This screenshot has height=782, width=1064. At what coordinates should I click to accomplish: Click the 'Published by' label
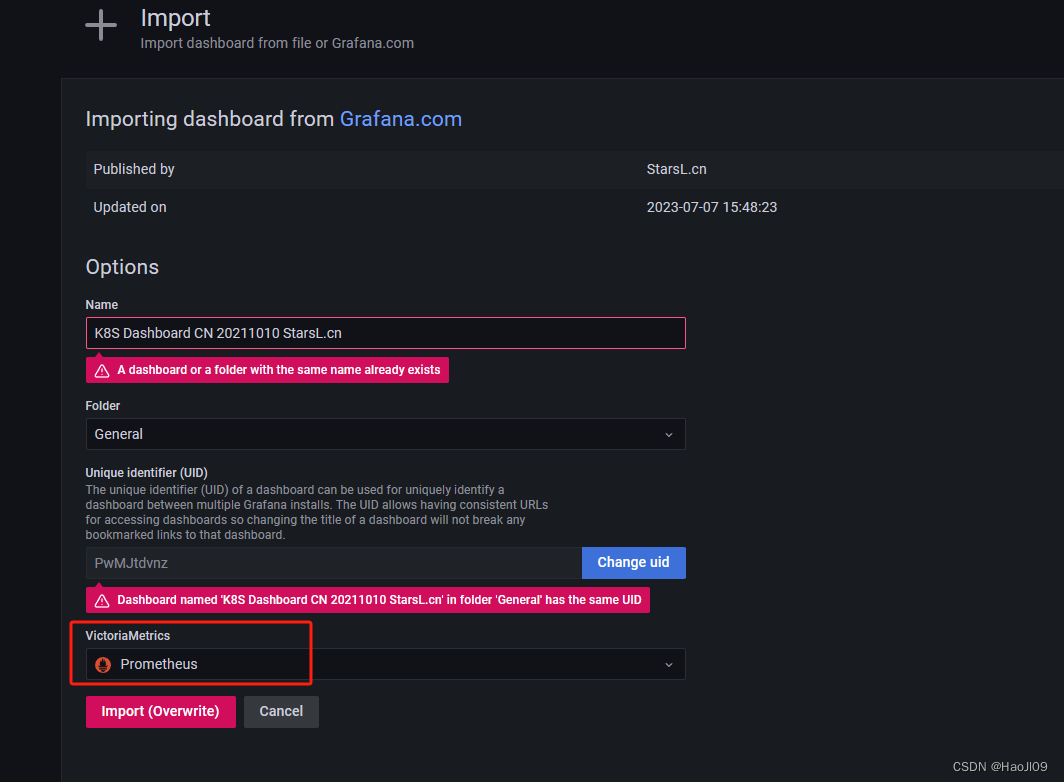tap(134, 169)
